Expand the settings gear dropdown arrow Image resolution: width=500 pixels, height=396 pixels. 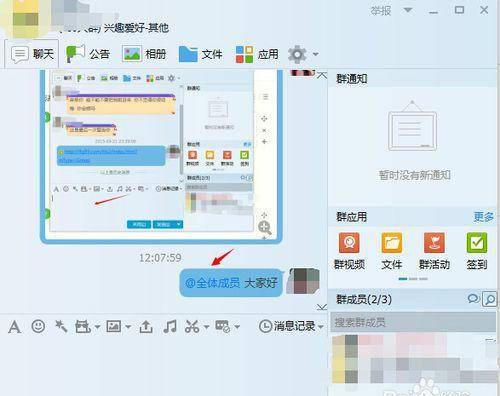click(x=315, y=54)
